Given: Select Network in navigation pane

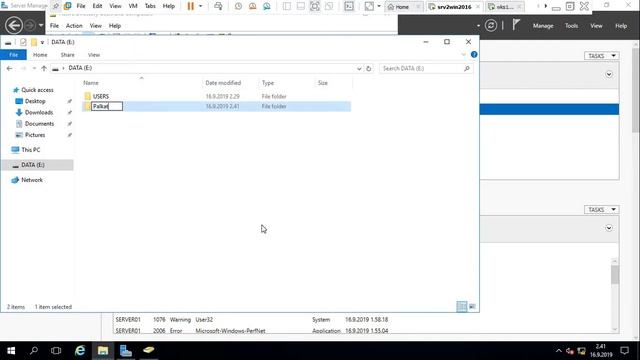Looking at the screenshot, I should [31, 180].
